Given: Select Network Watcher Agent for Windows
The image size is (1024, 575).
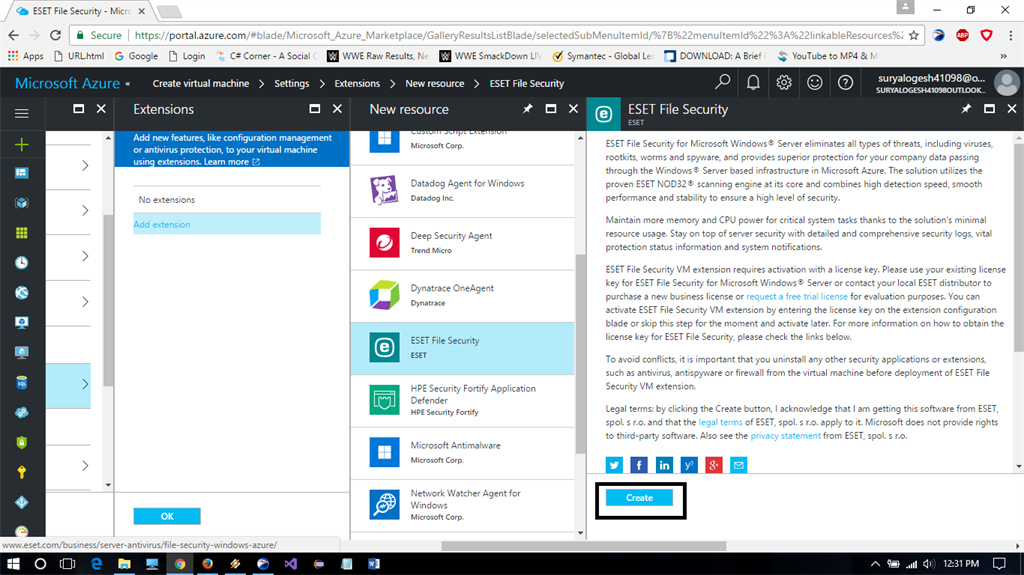Looking at the screenshot, I should point(462,505).
